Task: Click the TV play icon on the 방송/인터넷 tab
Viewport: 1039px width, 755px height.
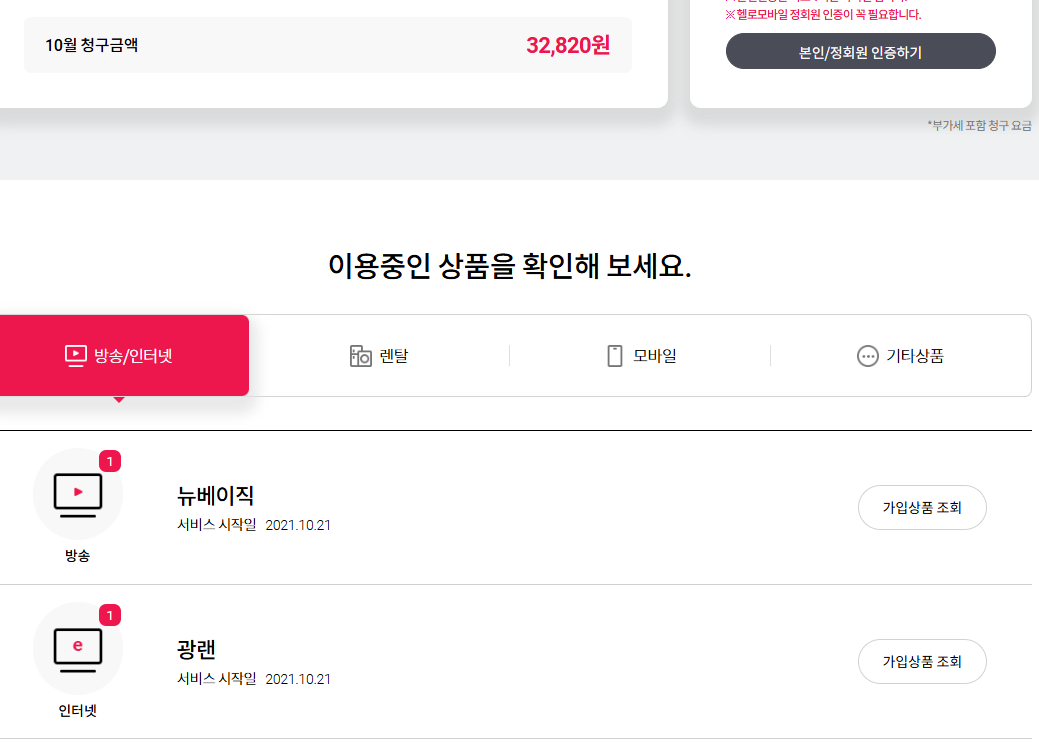Action: coord(76,356)
